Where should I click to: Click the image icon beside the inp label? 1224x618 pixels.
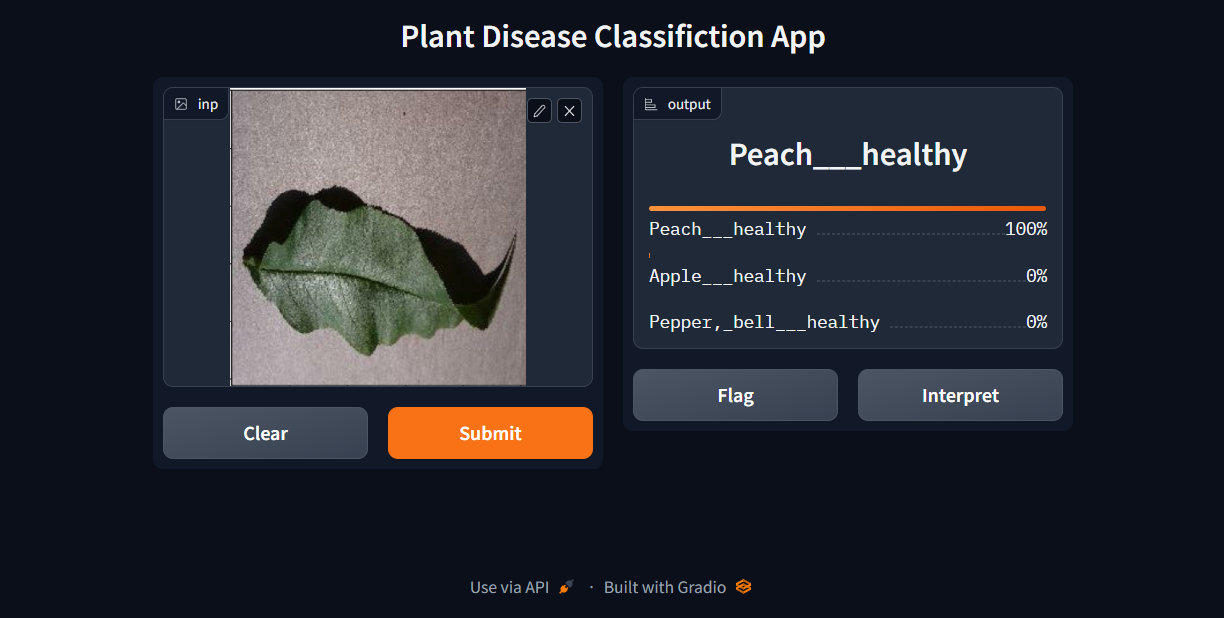click(181, 103)
